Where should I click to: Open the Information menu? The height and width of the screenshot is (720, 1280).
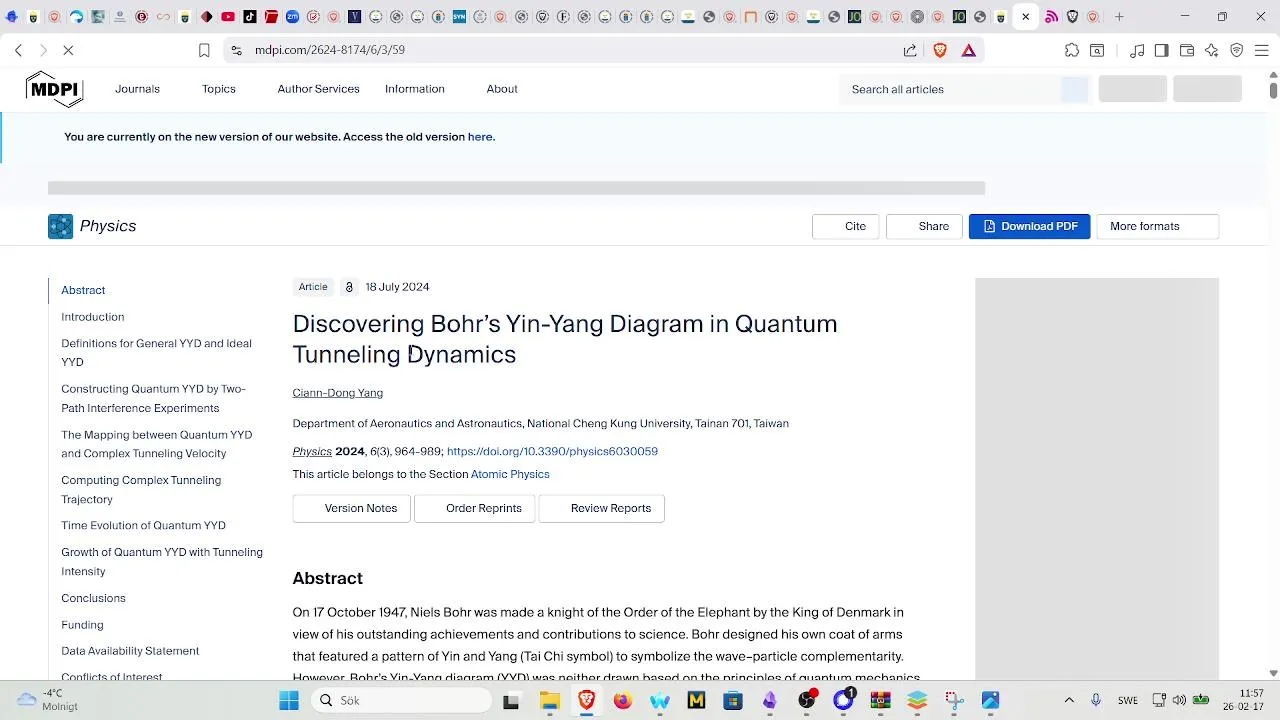(x=414, y=89)
